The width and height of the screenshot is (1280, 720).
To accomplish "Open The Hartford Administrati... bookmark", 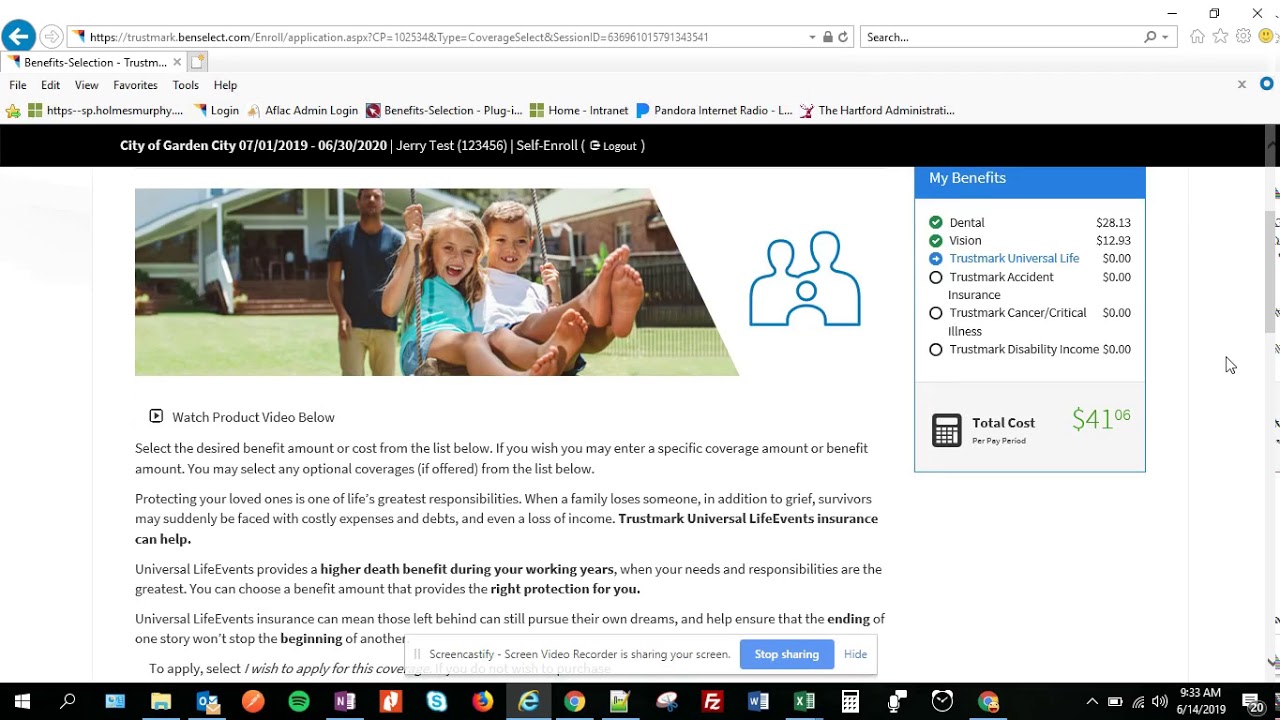I will (x=877, y=111).
